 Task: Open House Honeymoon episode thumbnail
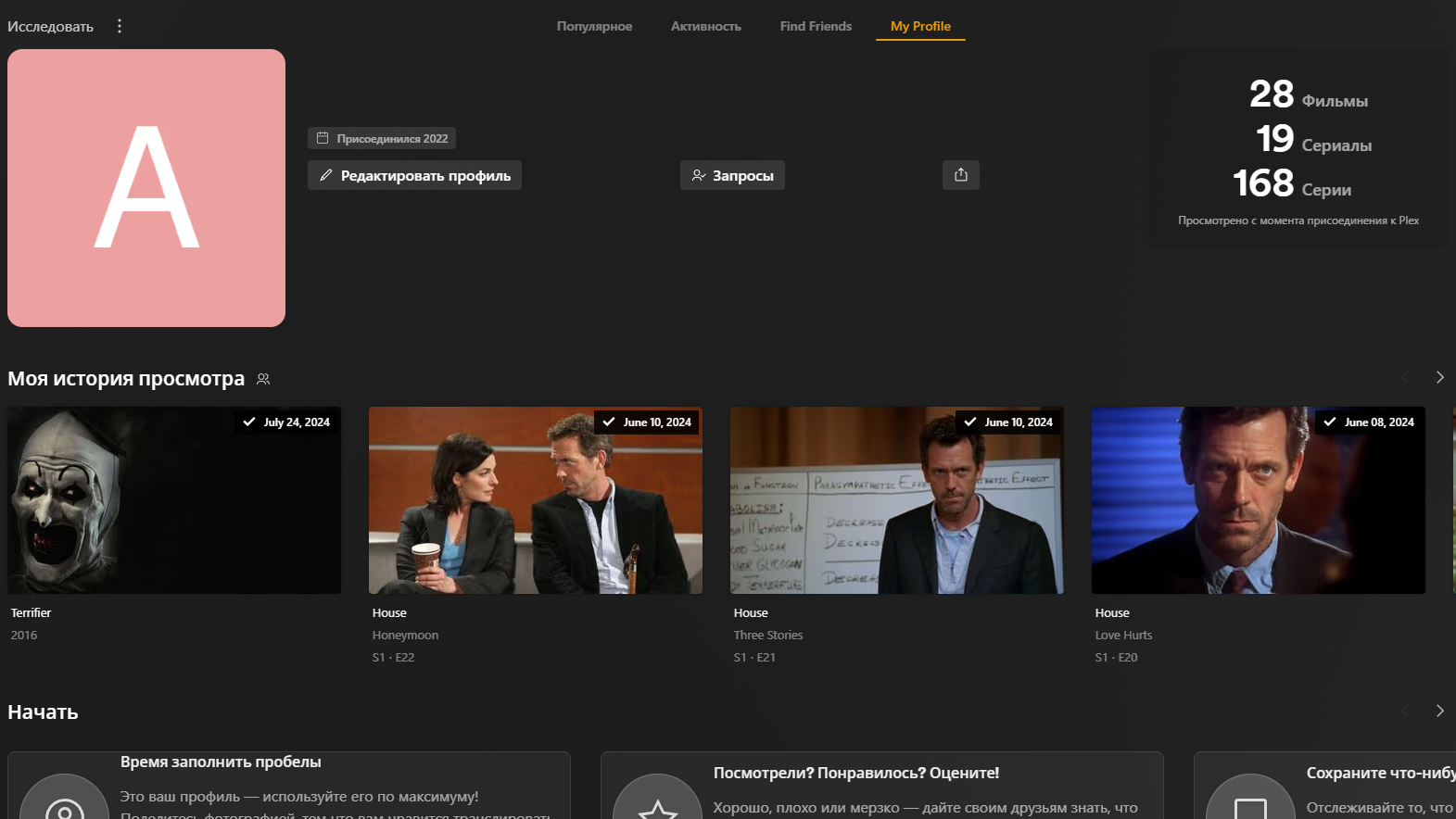pos(536,500)
